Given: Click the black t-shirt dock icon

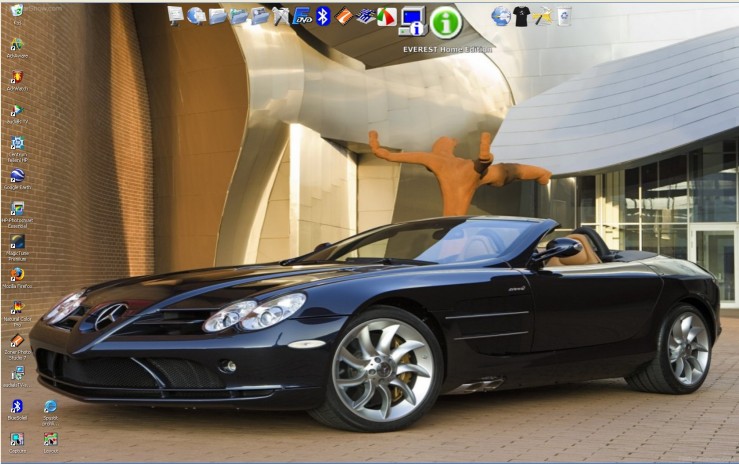Looking at the screenshot, I should click(522, 16).
